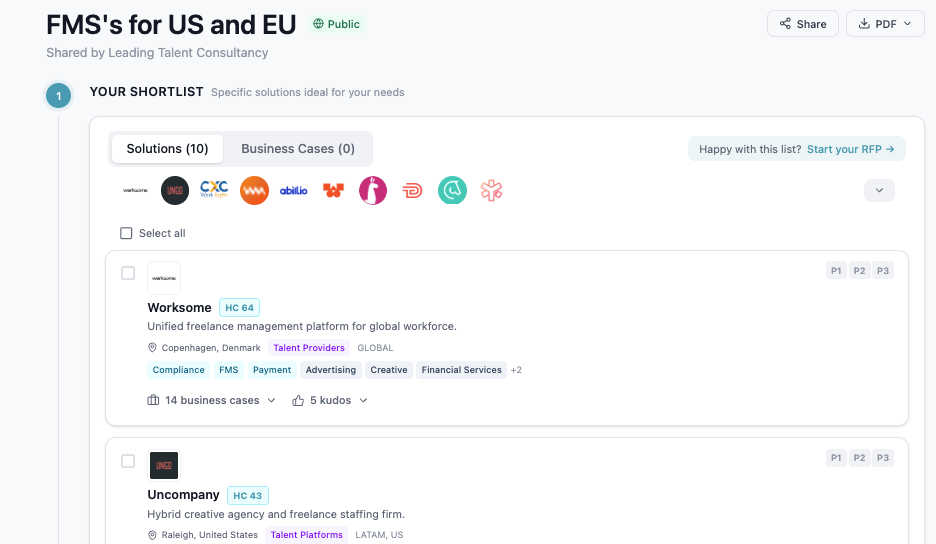Click 'Unified freelance management platform' description

(x=302, y=326)
